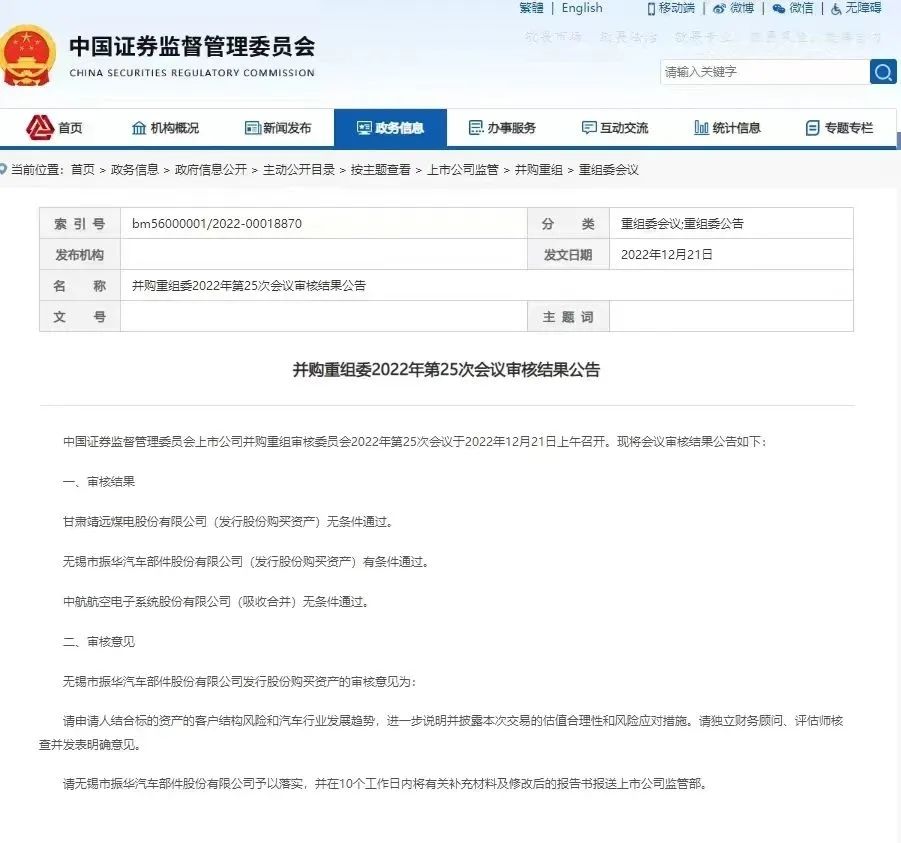Screen dimensions: 901x843
Task: Open the 移动端 mobile link
Action: tap(670, 9)
